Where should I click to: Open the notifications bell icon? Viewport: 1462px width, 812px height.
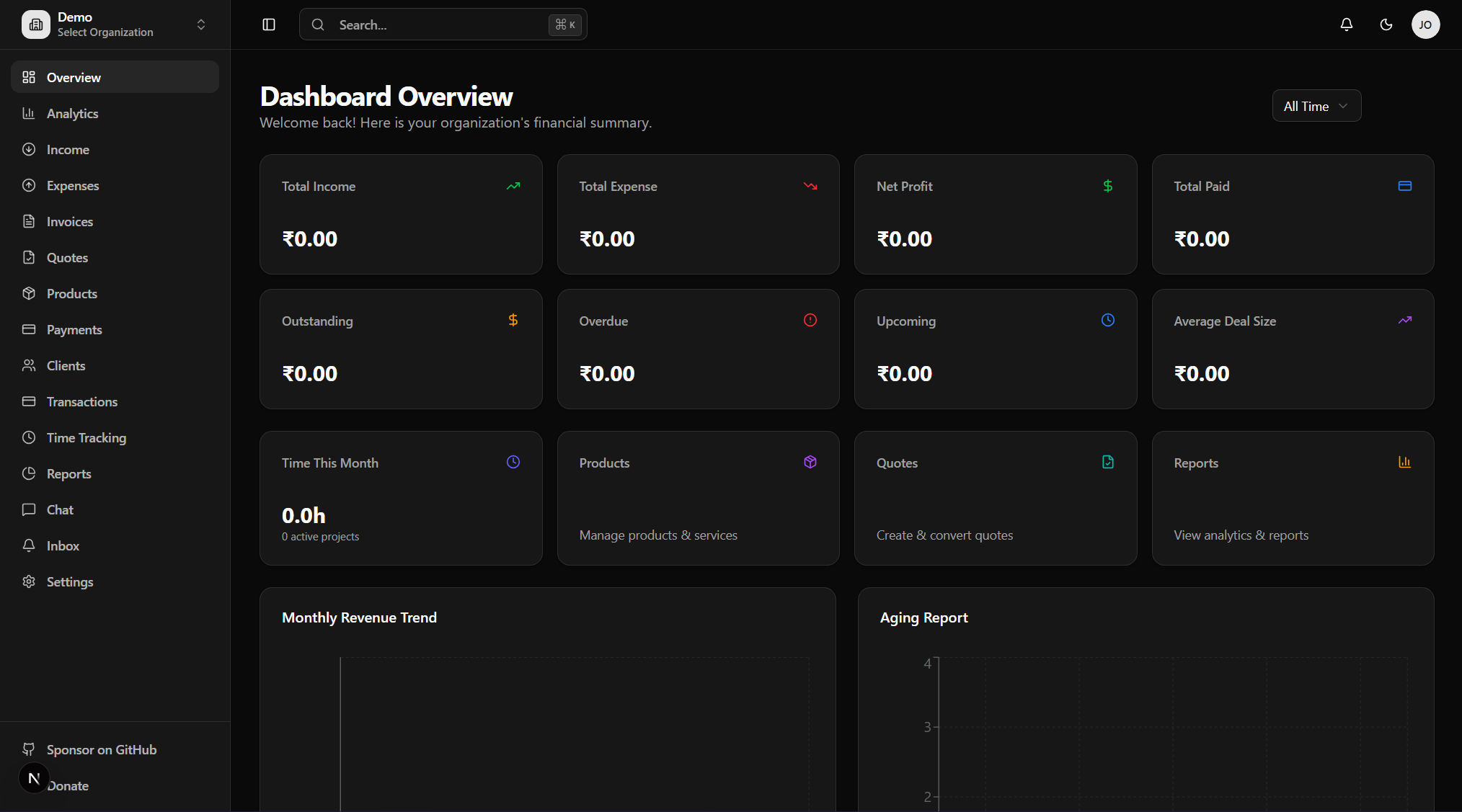pyautogui.click(x=1346, y=24)
